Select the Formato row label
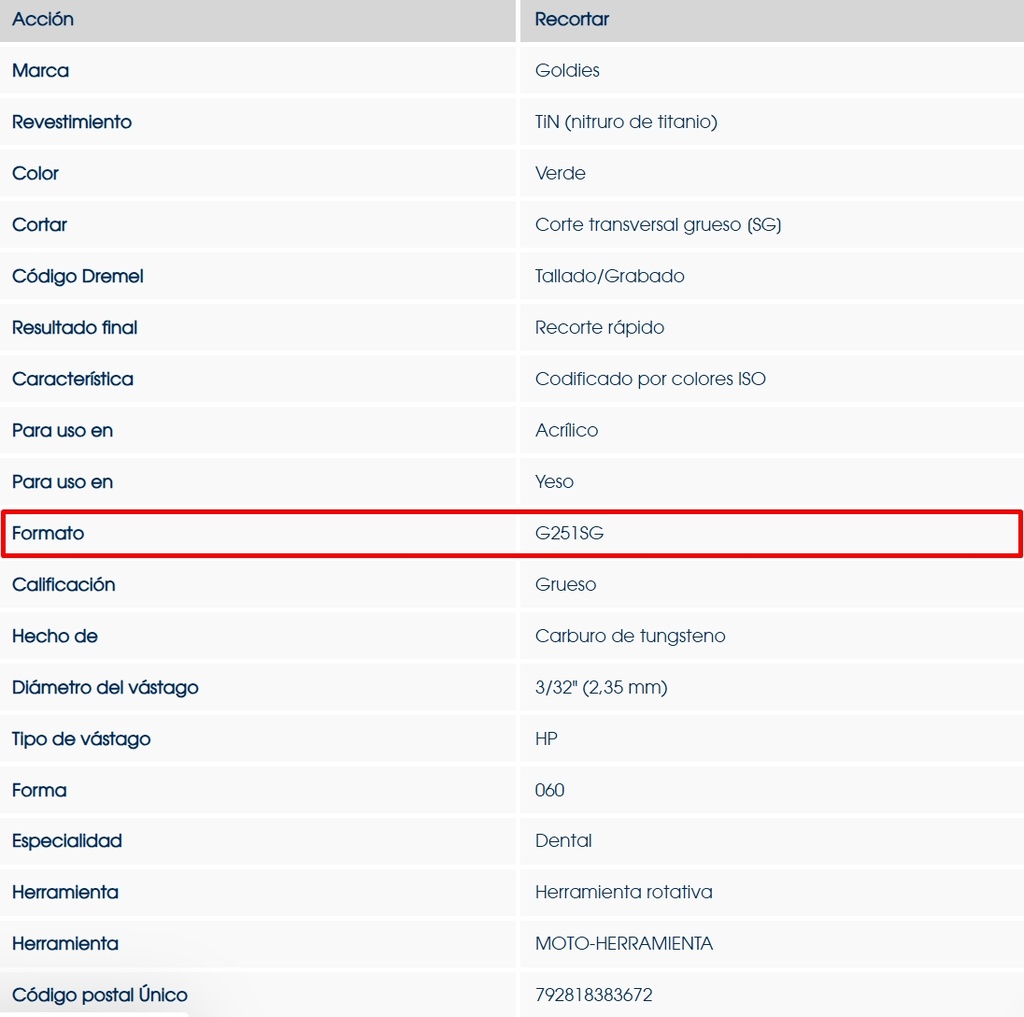Viewport: 1024px width, 1017px height. pos(48,533)
